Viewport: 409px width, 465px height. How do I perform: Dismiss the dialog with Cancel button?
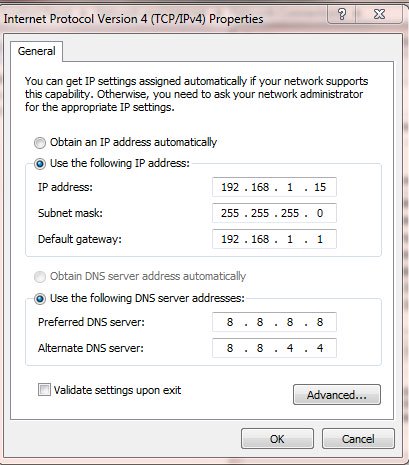[x=358, y=439]
